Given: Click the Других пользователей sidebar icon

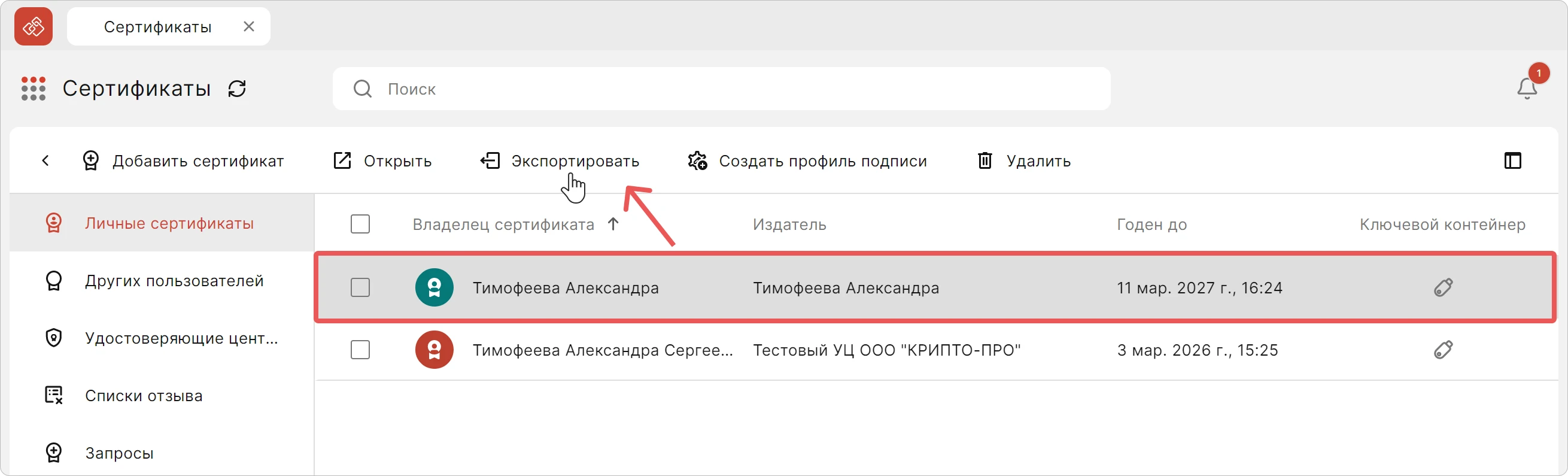Looking at the screenshot, I should 54,281.
